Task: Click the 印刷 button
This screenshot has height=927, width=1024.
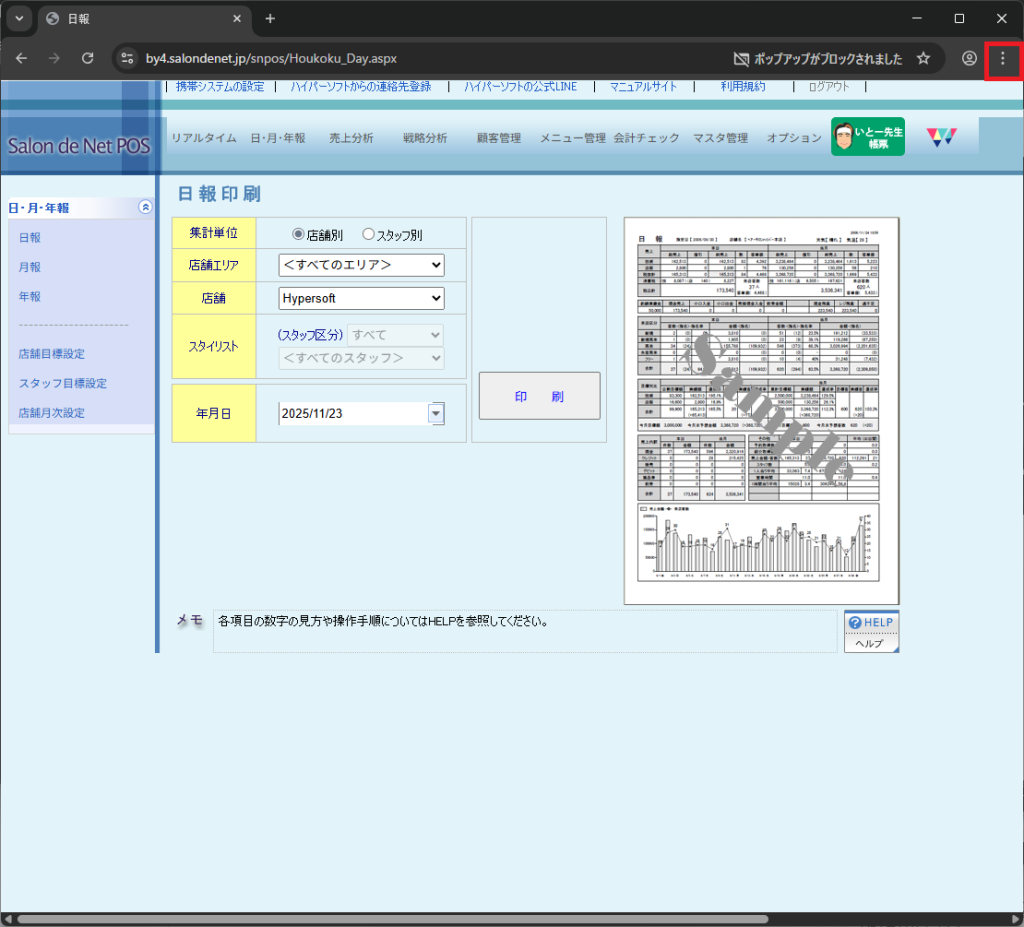Action: click(539, 396)
